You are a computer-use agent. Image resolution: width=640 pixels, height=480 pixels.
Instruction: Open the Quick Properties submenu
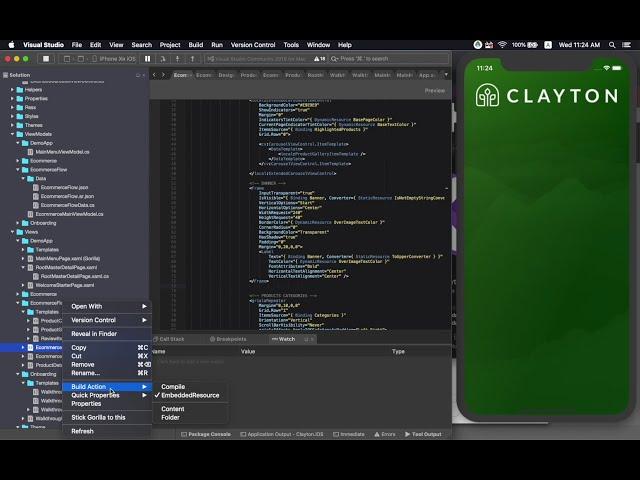tap(107, 395)
